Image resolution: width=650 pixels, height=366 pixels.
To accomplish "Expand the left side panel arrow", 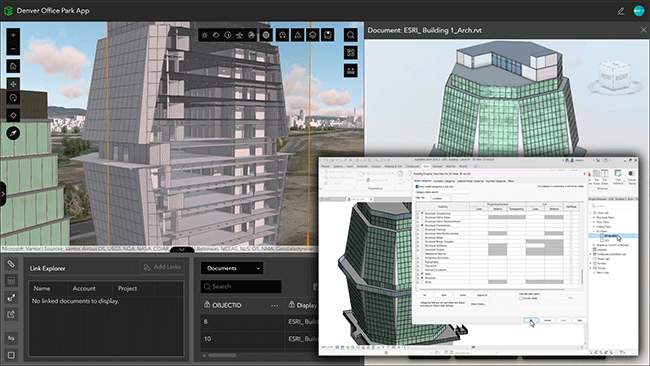I will tap(2, 194).
